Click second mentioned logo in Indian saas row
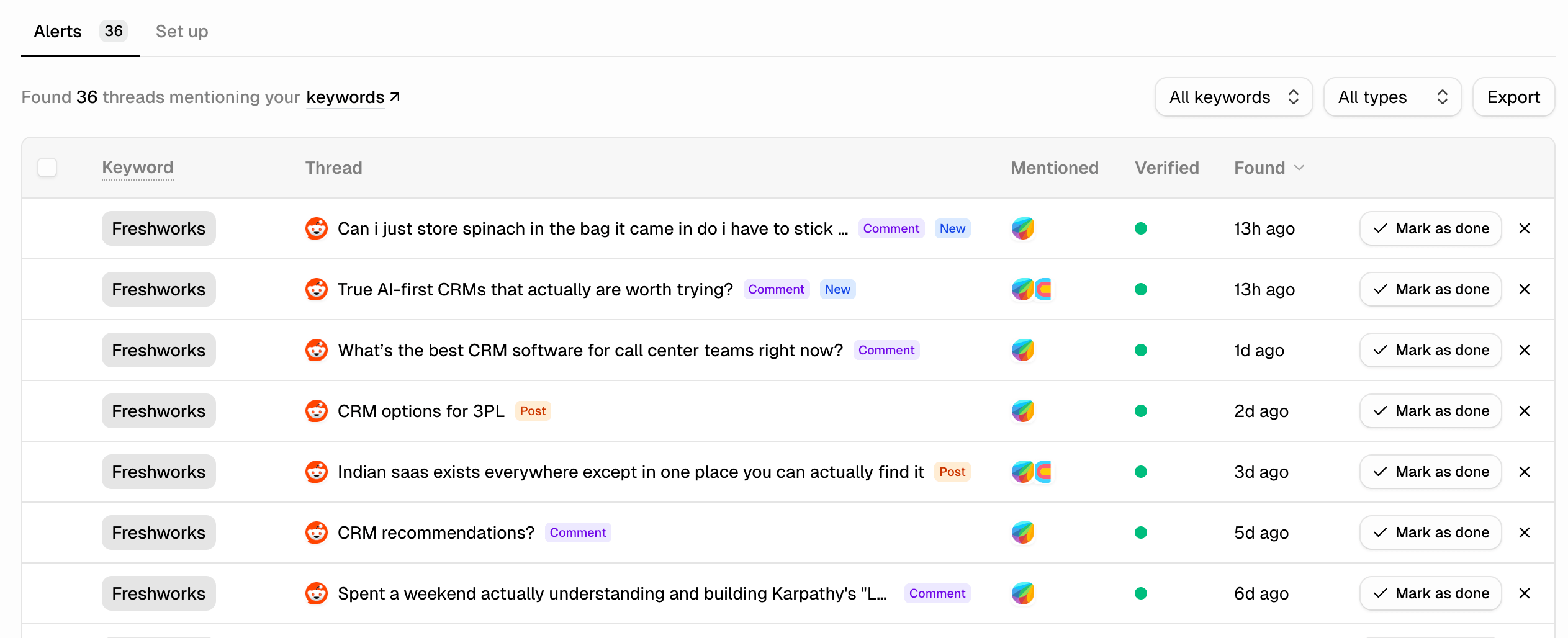Viewport: 1568px width, 638px height. pyautogui.click(x=1044, y=472)
